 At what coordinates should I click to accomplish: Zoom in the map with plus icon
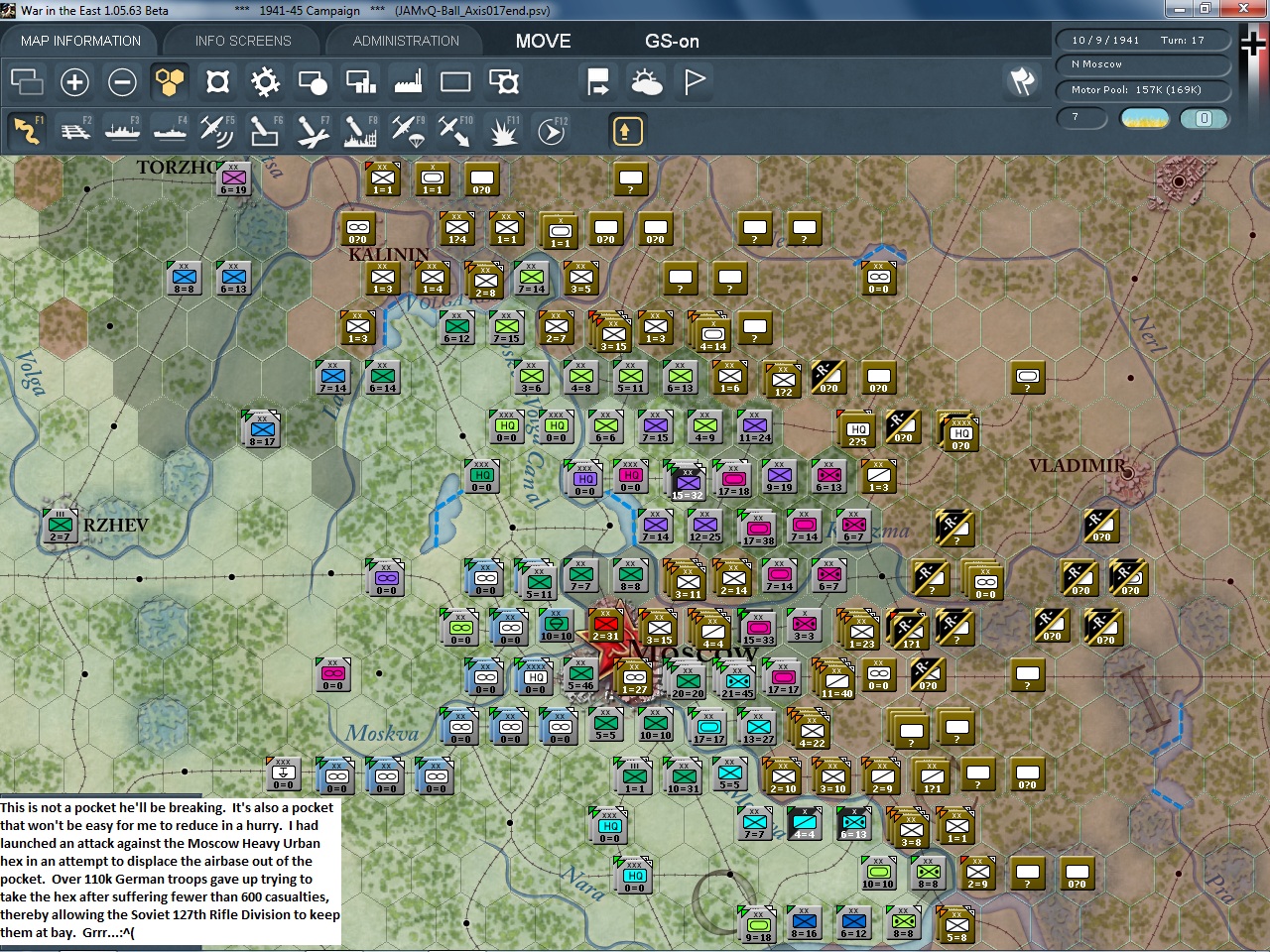[x=74, y=81]
